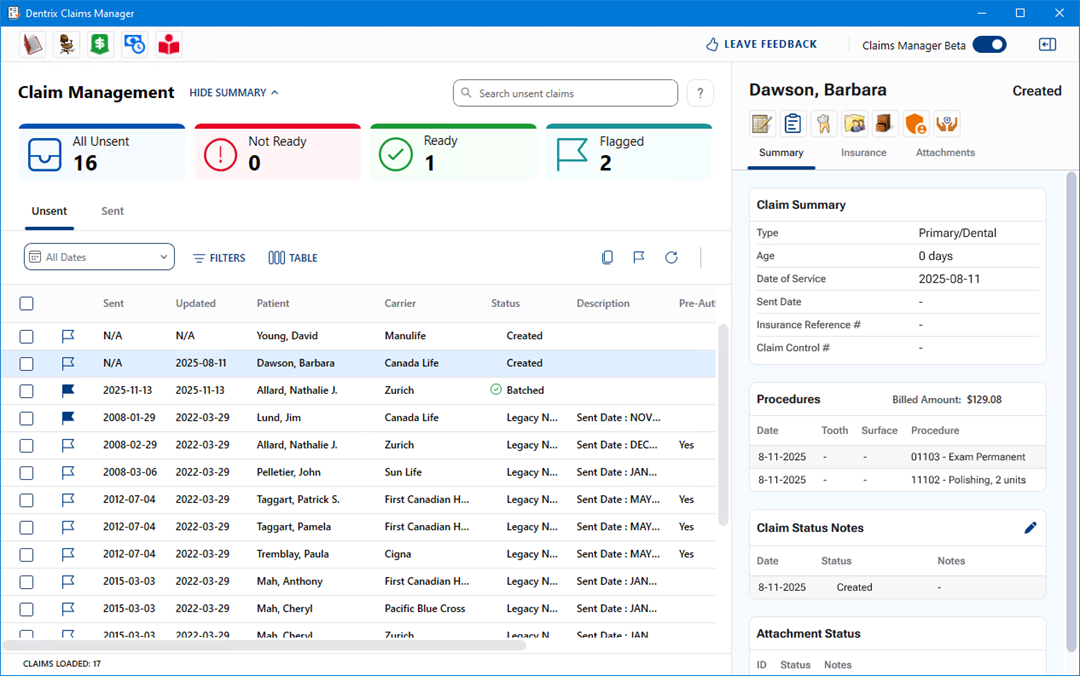The height and width of the screenshot is (676, 1080).
Task: Open the help question mark button
Action: click(x=700, y=93)
